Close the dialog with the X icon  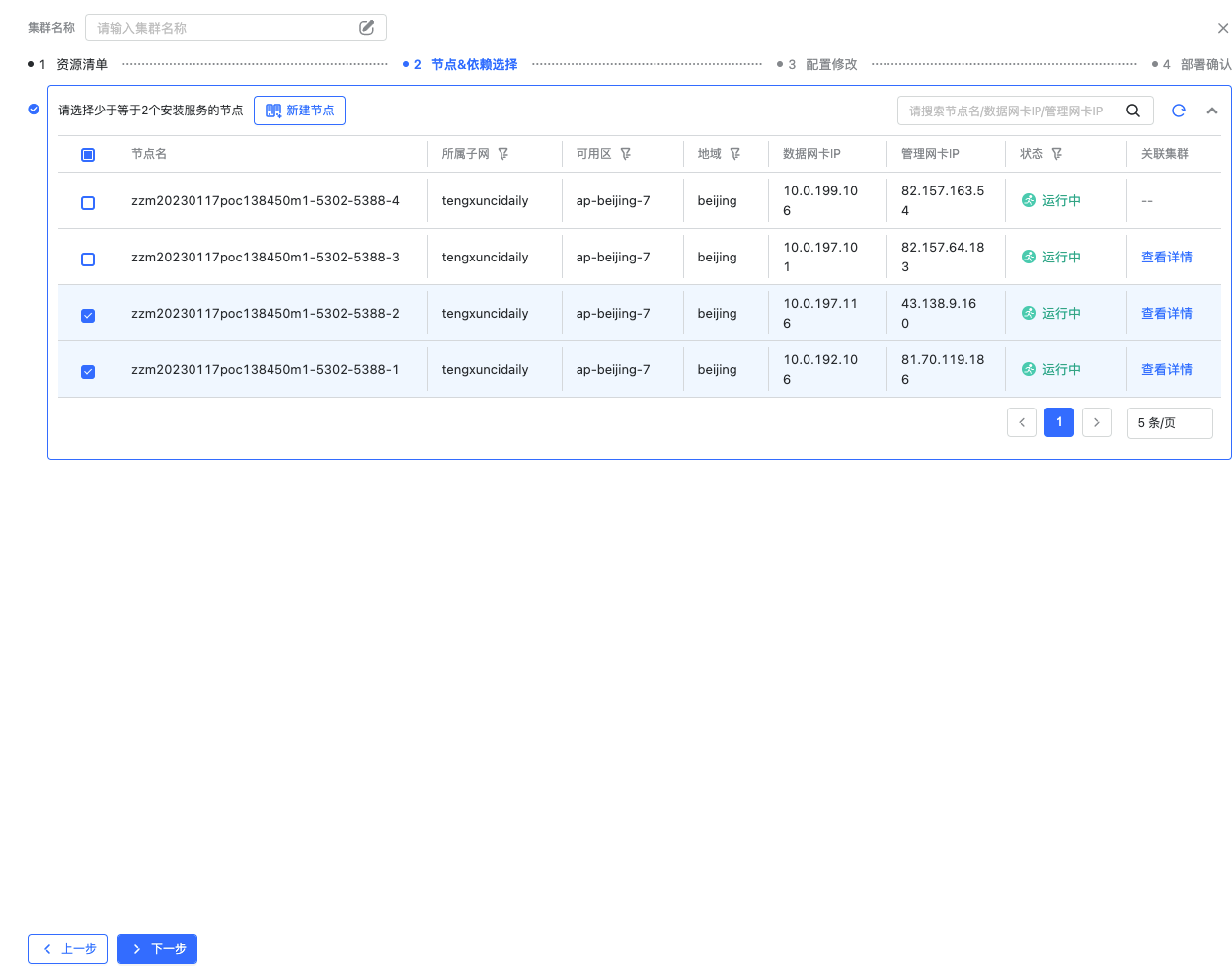click(x=1223, y=29)
